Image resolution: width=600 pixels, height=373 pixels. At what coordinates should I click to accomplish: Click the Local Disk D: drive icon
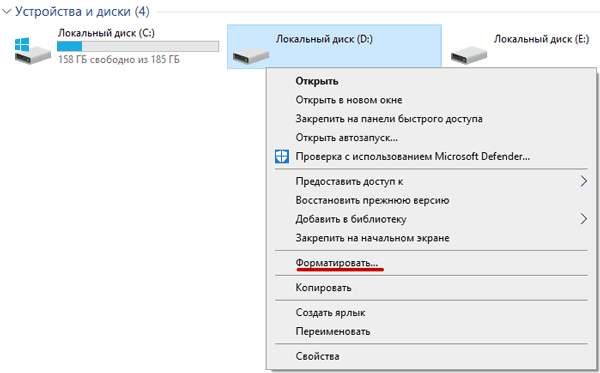point(251,55)
